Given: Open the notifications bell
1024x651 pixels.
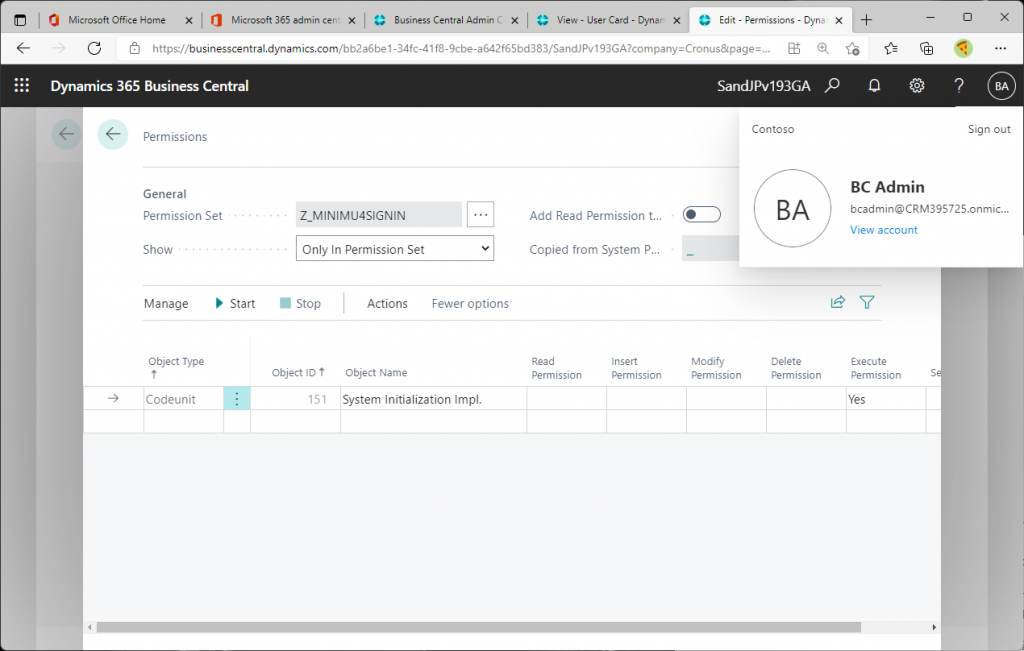Looking at the screenshot, I should pyautogui.click(x=874, y=86).
